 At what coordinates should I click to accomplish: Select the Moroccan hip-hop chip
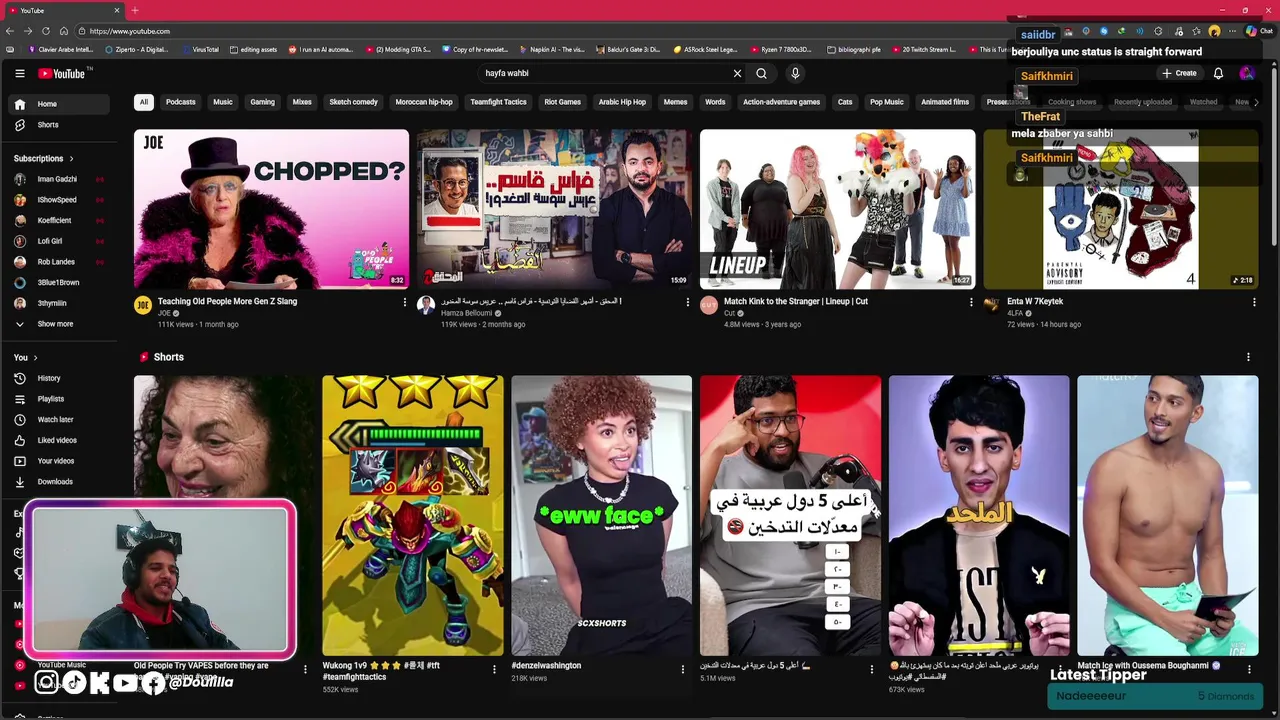pos(424,102)
